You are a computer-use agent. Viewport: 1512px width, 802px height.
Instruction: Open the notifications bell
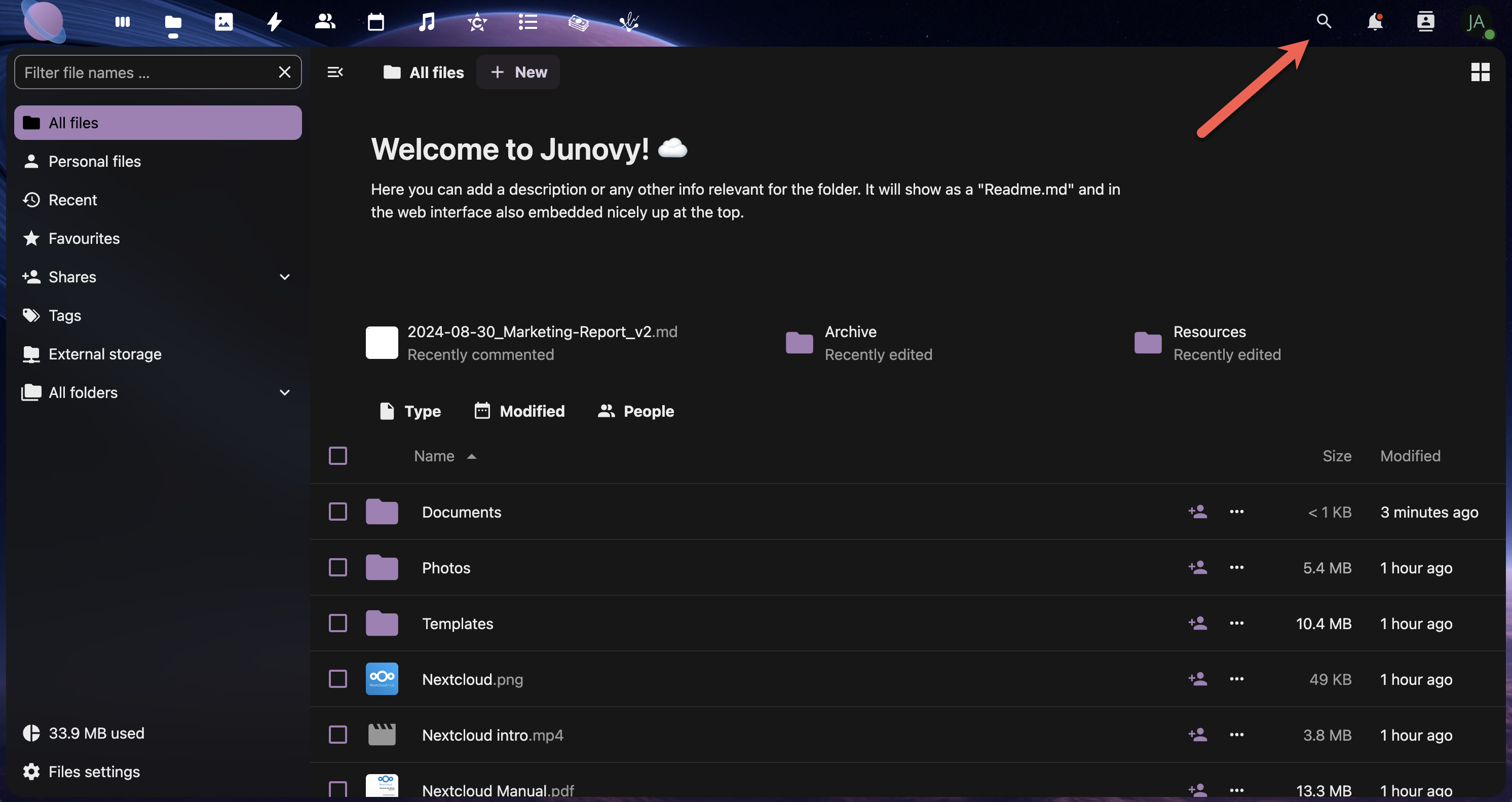tap(1374, 22)
